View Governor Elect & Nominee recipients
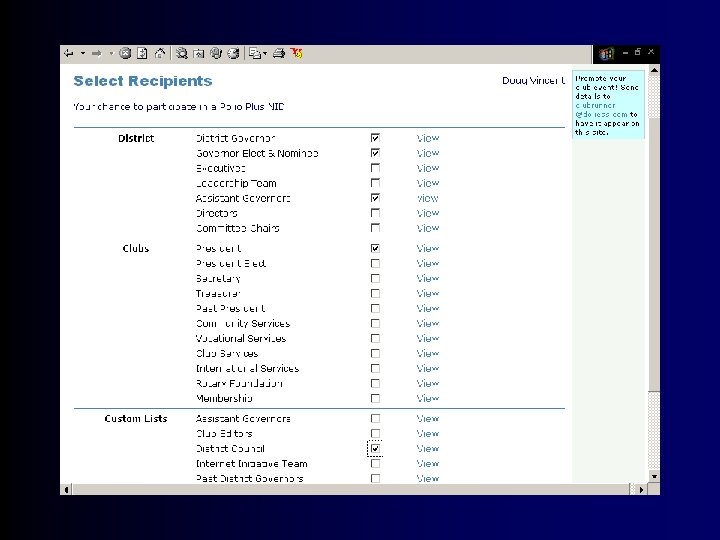The height and width of the screenshot is (540, 720). click(x=428, y=153)
